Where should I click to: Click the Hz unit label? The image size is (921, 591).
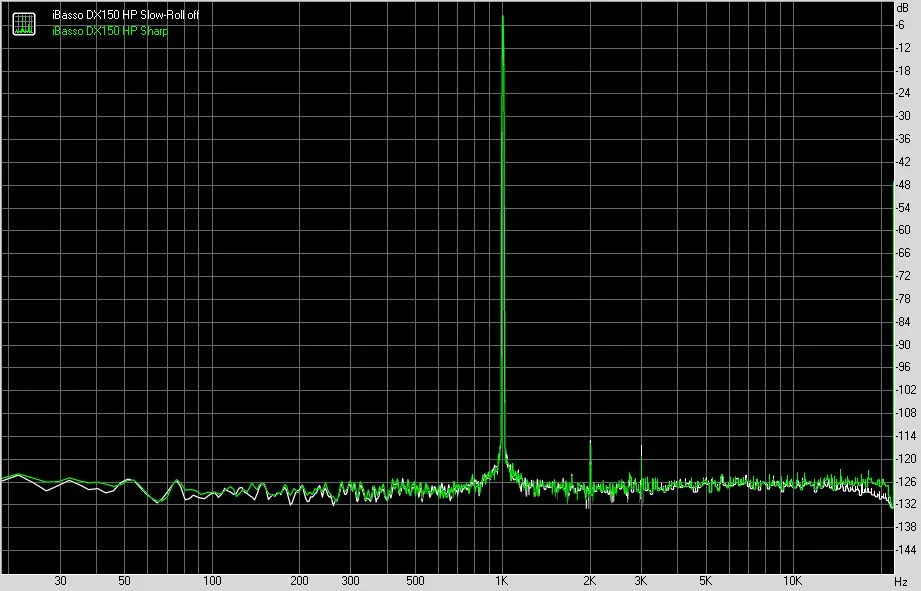(x=902, y=582)
